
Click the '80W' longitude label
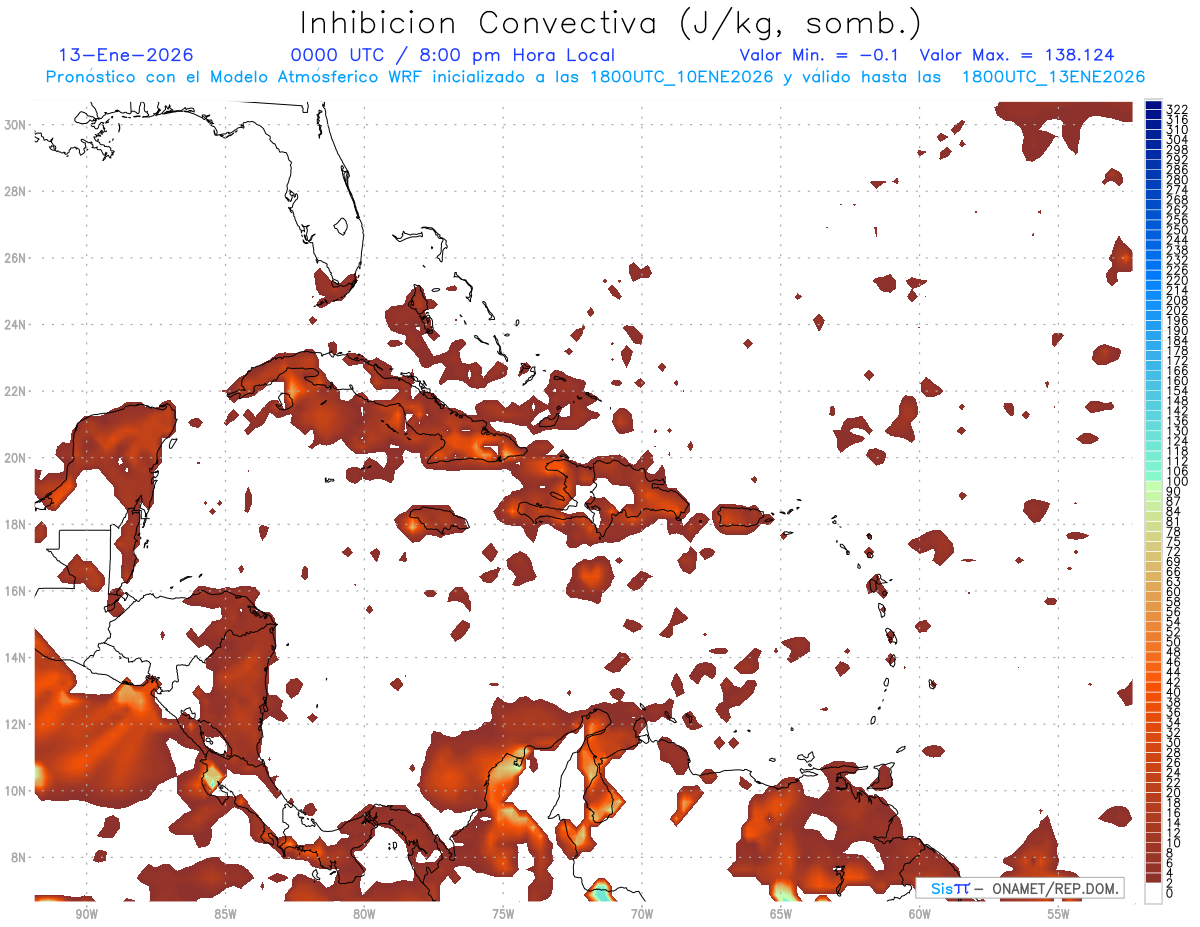[364, 914]
